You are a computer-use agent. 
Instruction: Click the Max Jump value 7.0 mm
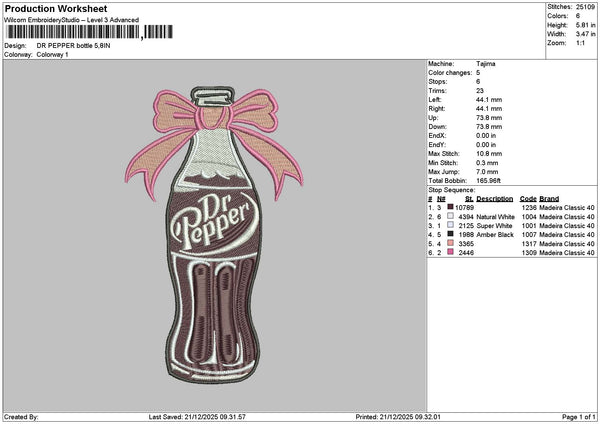(x=487, y=172)
